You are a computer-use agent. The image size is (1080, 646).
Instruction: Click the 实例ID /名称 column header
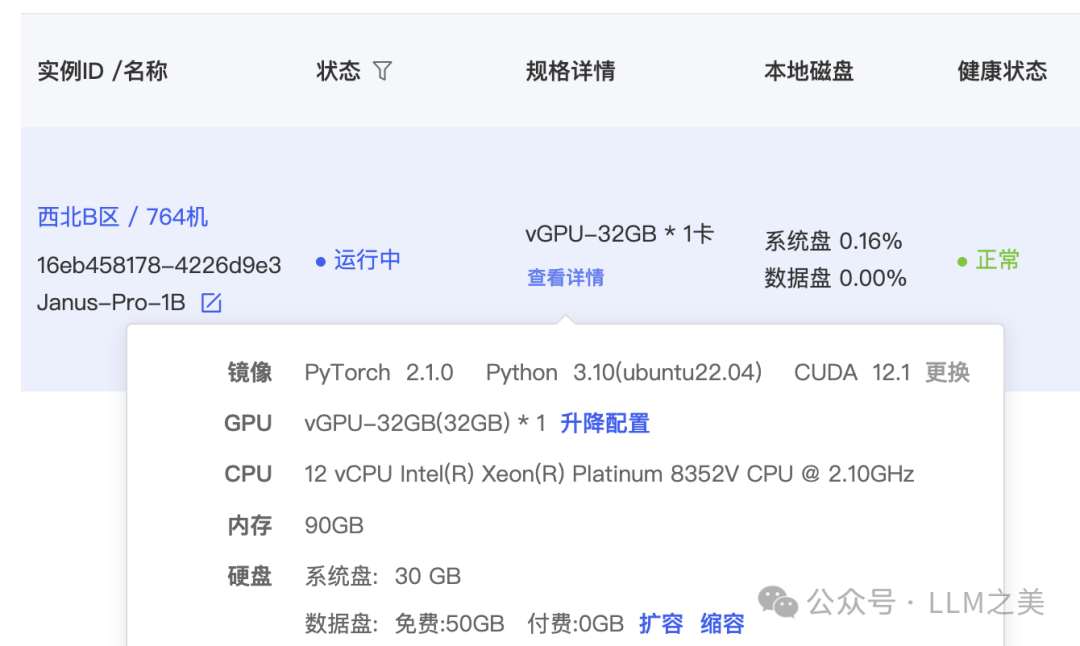click(x=102, y=71)
